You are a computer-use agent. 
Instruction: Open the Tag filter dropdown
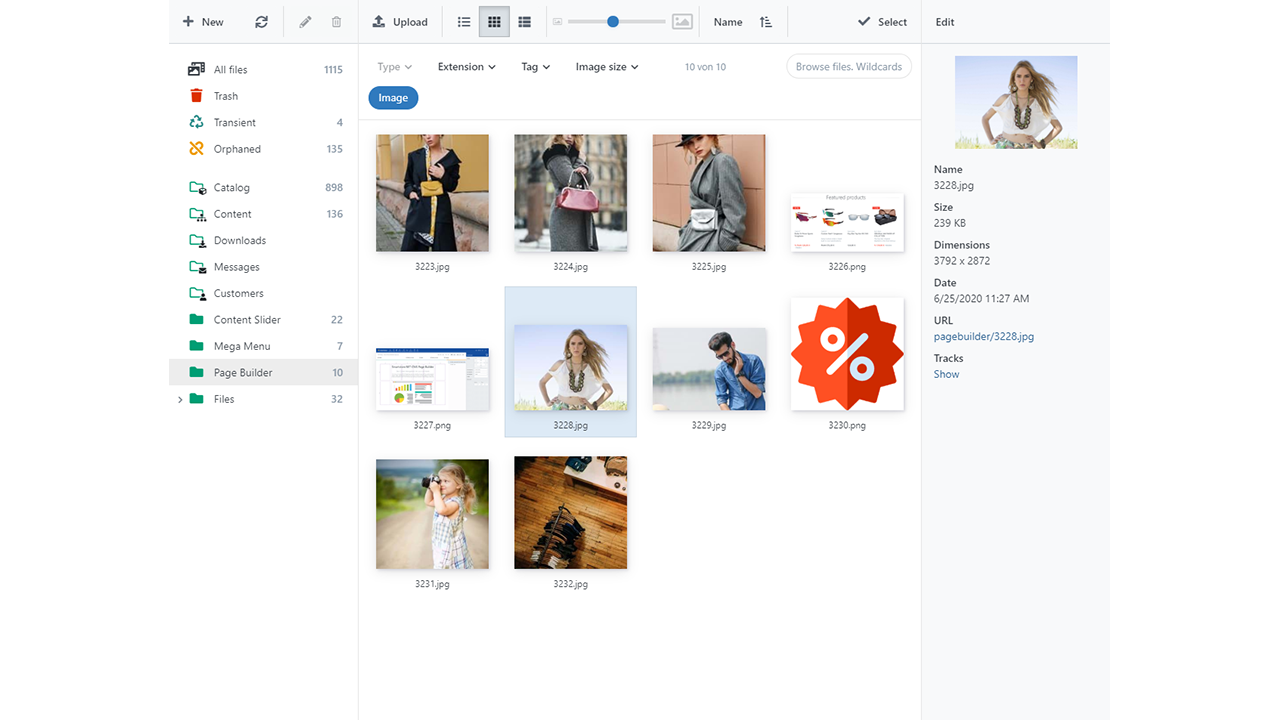pos(535,67)
